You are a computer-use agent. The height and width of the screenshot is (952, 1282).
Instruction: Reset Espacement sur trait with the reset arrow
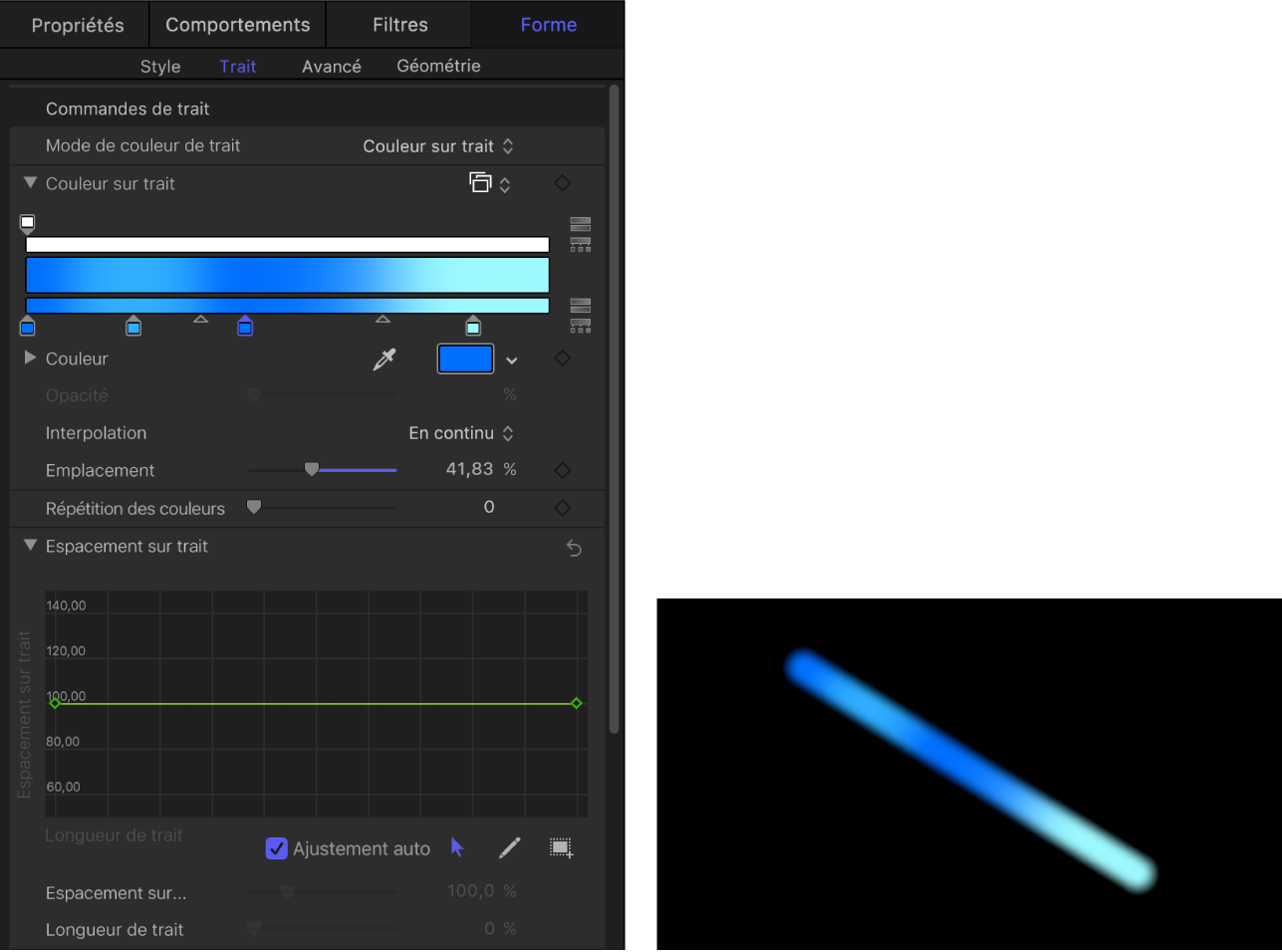click(574, 548)
